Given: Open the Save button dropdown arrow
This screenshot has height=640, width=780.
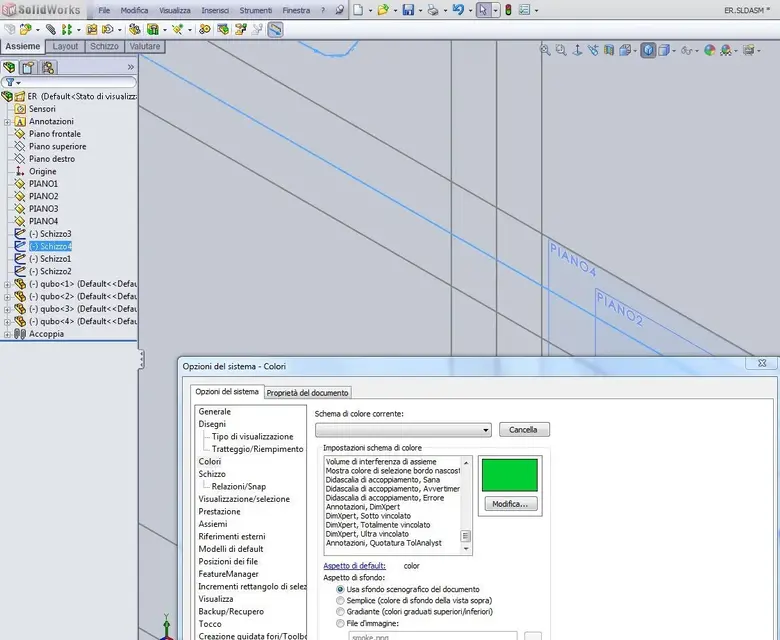Looking at the screenshot, I should 420,10.
